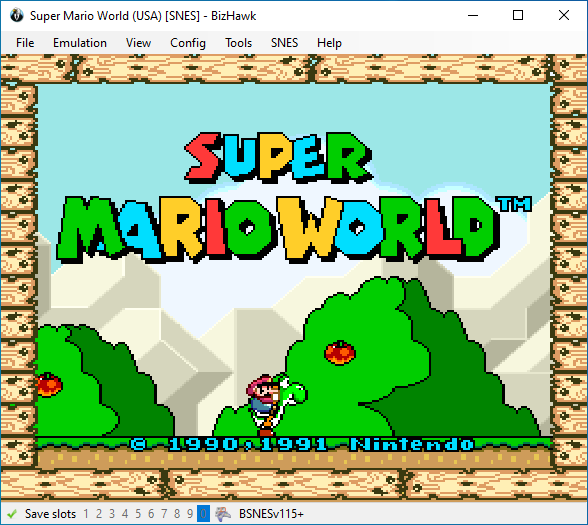Open the Help menu

(329, 43)
